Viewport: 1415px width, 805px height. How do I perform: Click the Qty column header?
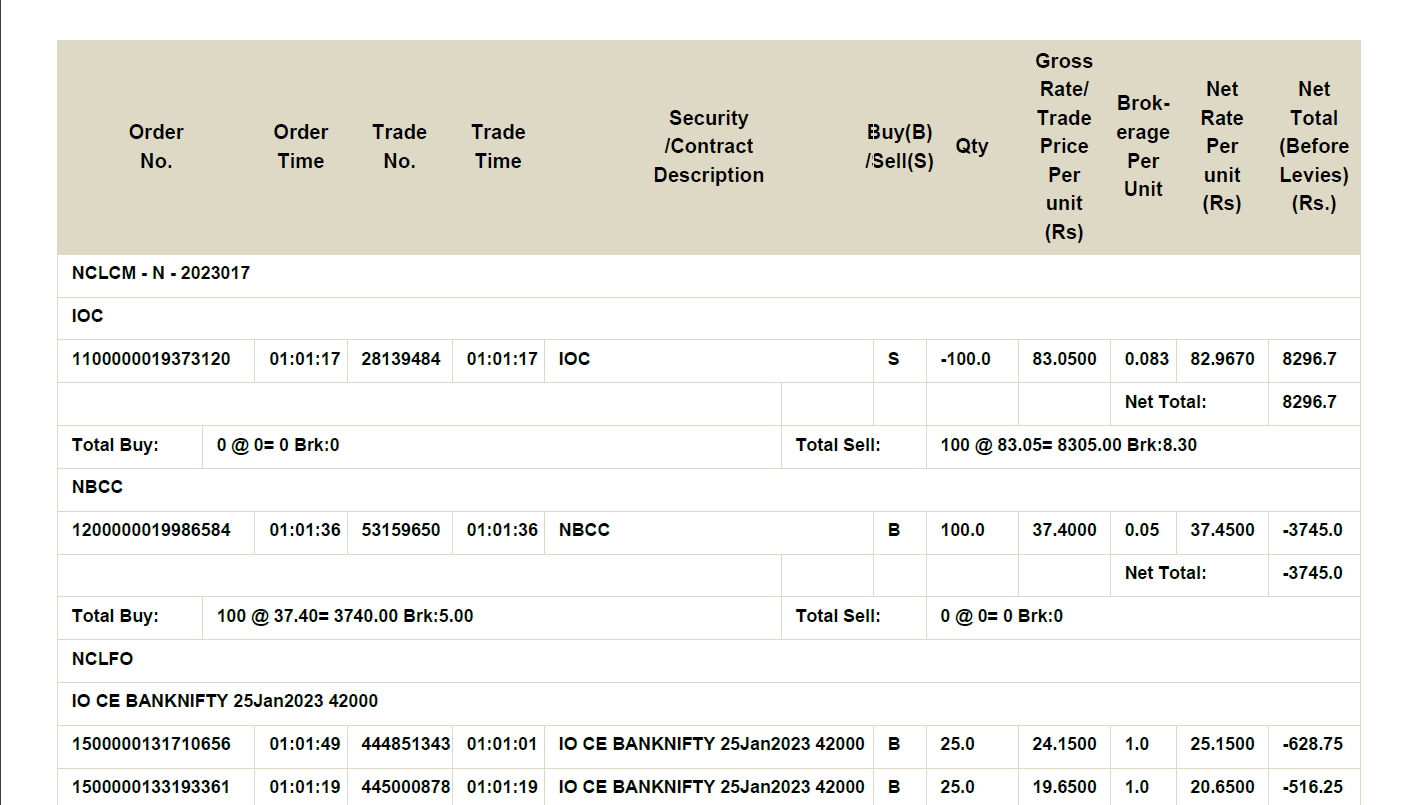click(972, 147)
